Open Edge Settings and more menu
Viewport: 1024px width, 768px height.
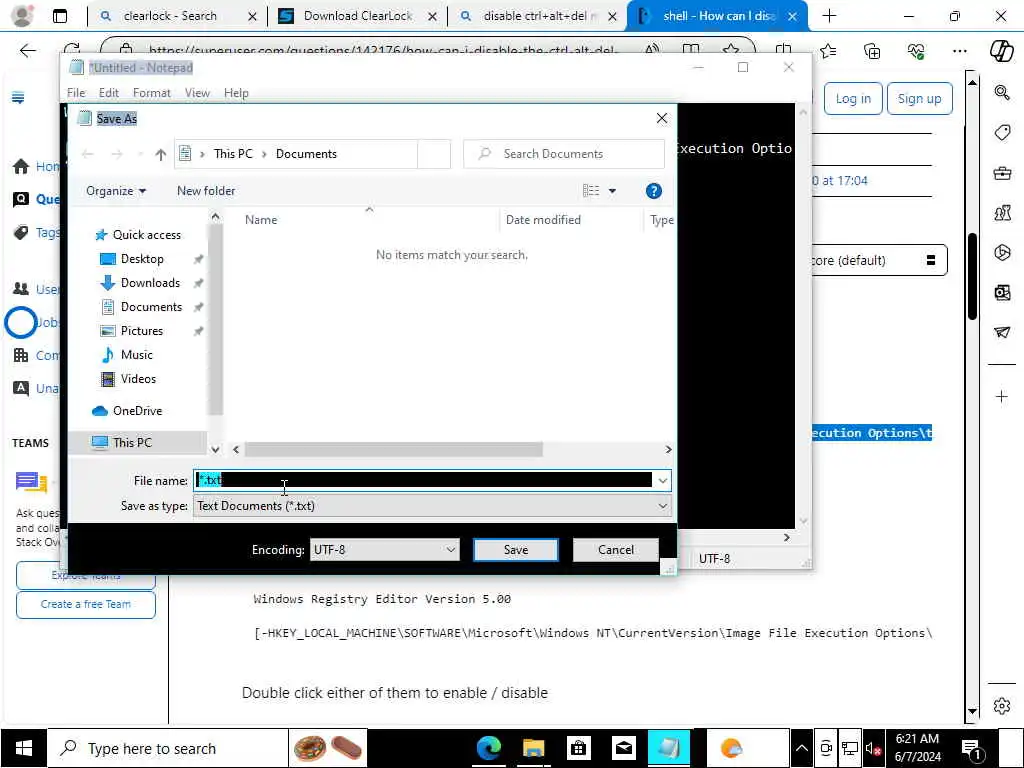click(x=959, y=50)
